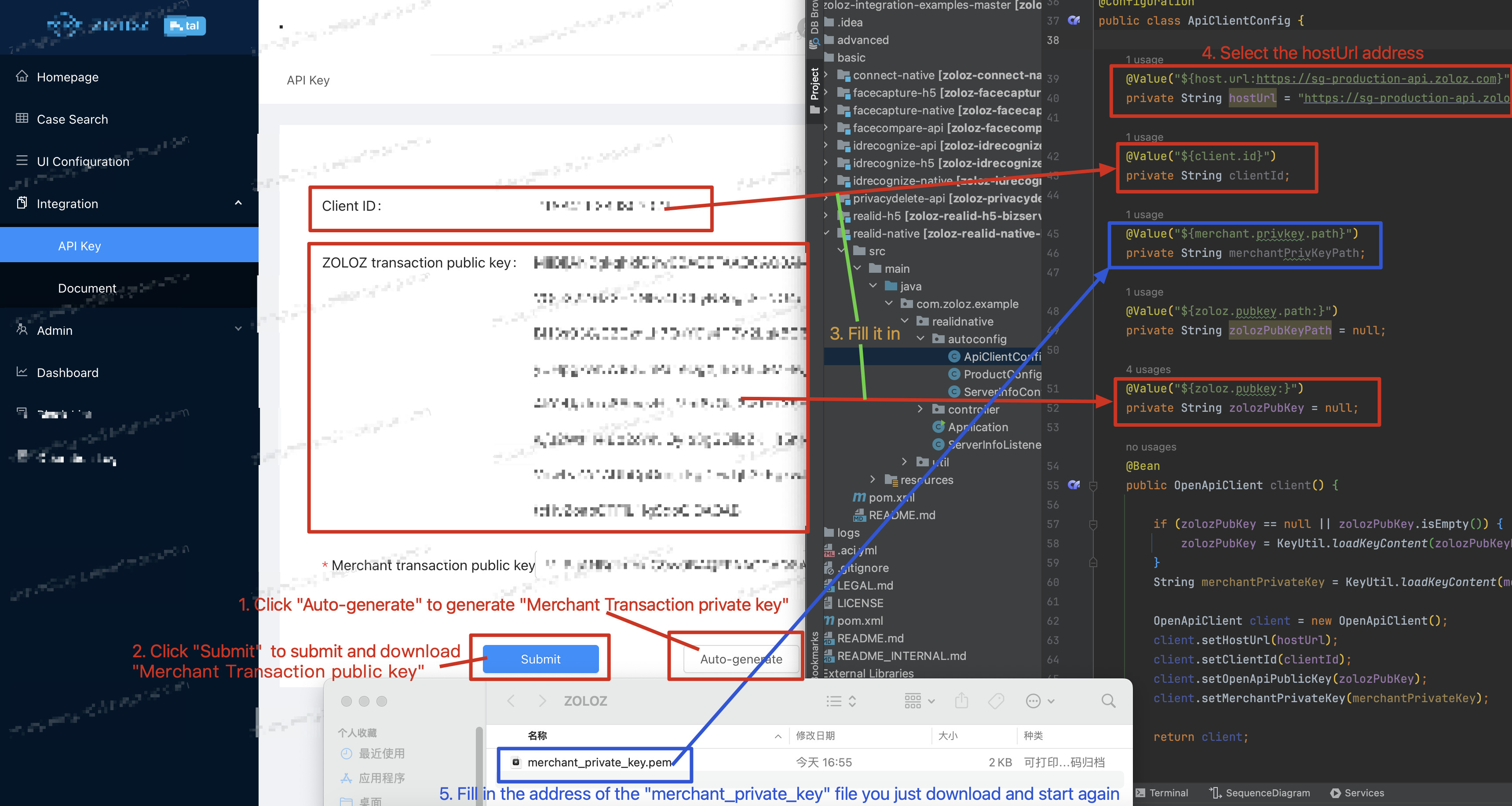Click the Finder share icon
The width and height of the screenshot is (1512, 806).
[x=961, y=701]
